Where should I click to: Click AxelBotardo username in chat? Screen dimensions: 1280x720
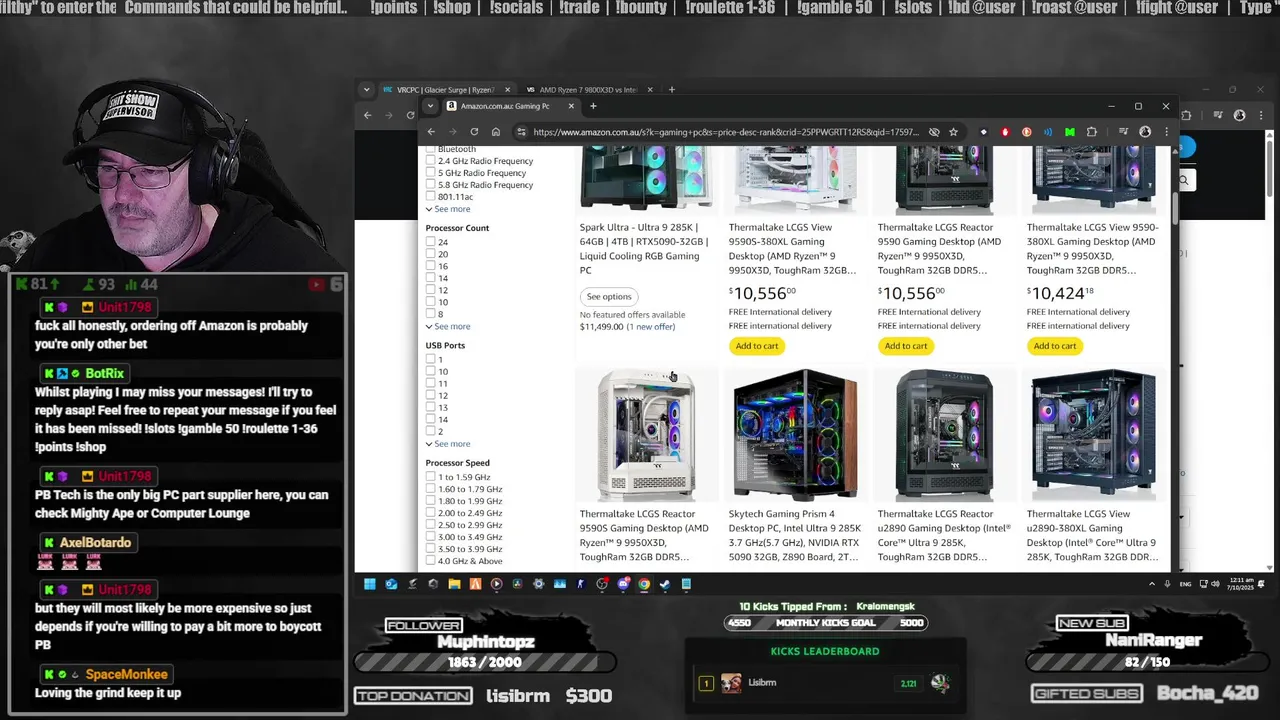tap(95, 542)
